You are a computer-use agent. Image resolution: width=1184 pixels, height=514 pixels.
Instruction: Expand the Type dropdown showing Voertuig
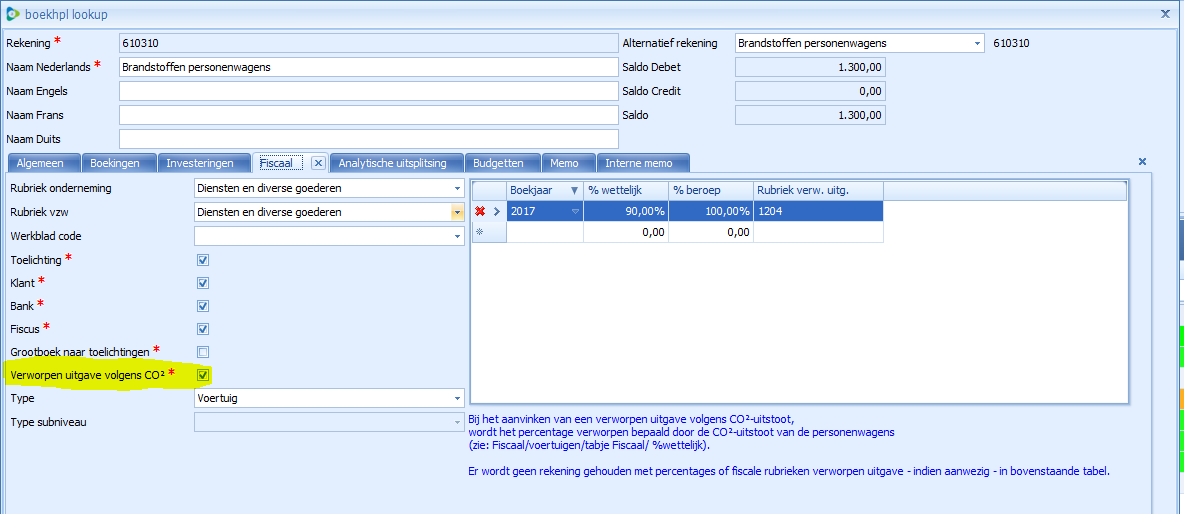(457, 398)
